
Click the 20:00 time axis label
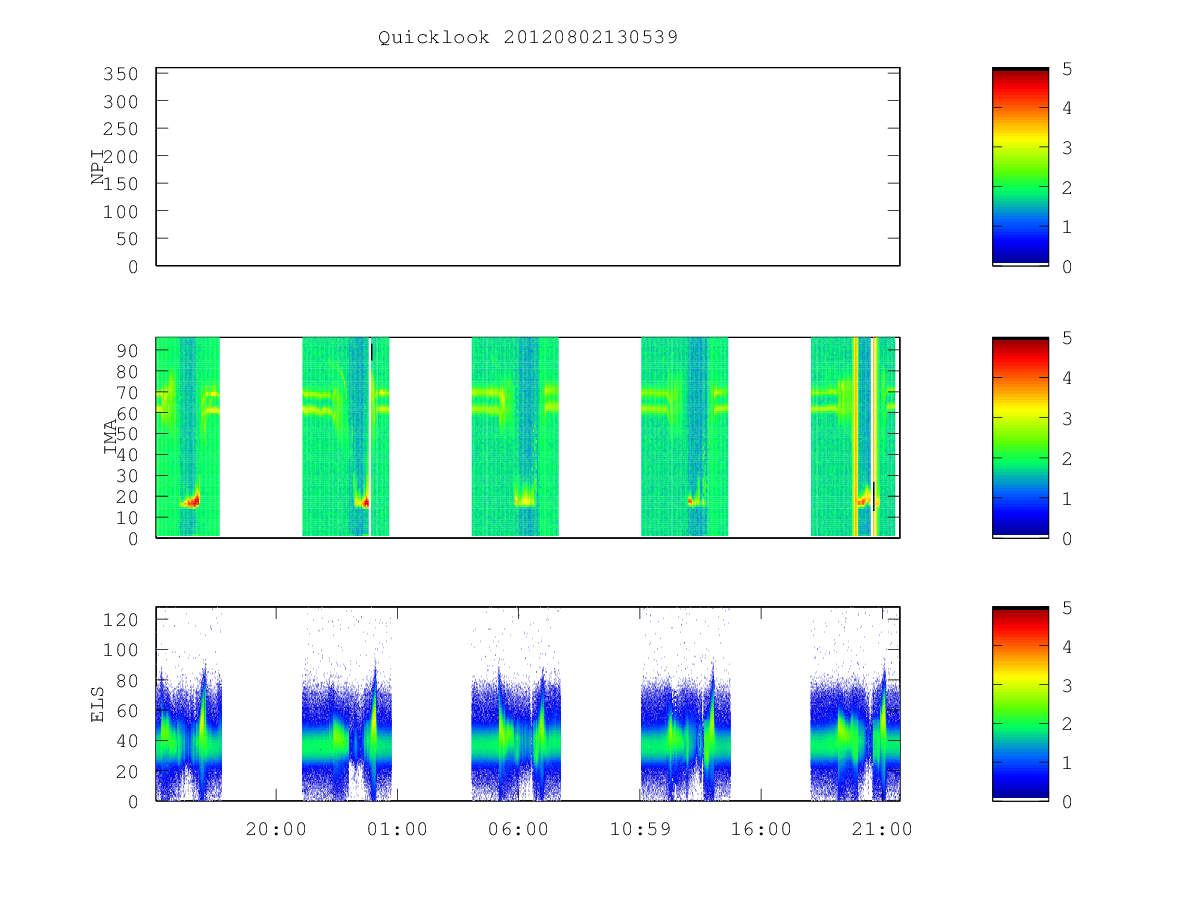tap(276, 829)
